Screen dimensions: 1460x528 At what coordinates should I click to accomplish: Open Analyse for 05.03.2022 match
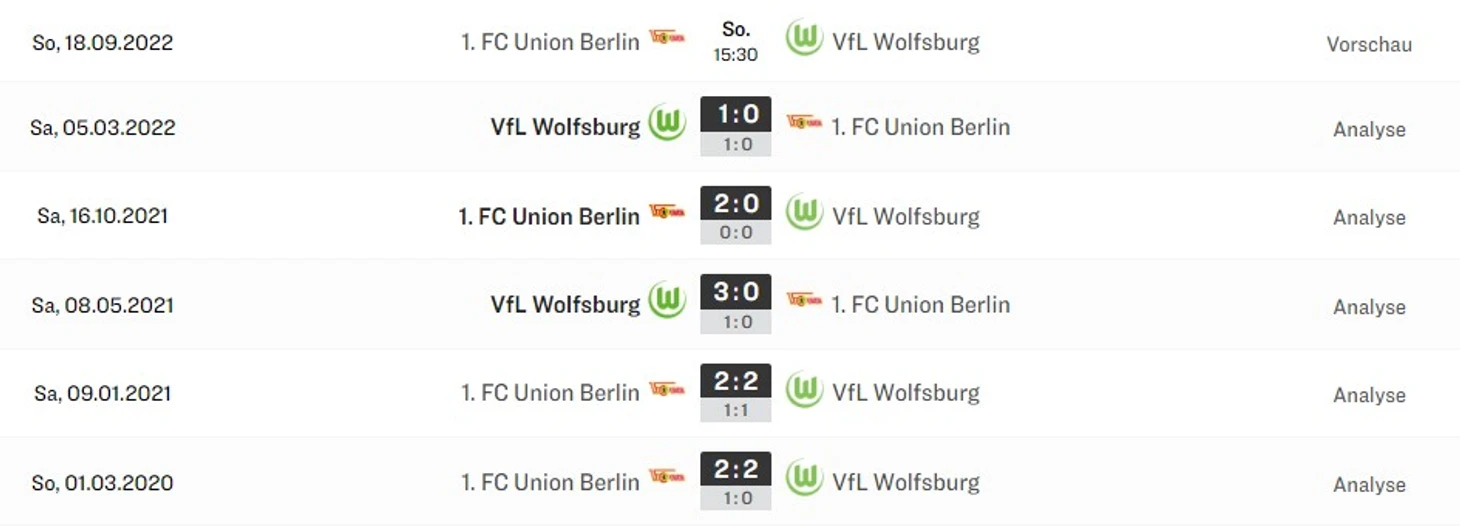click(x=1369, y=130)
